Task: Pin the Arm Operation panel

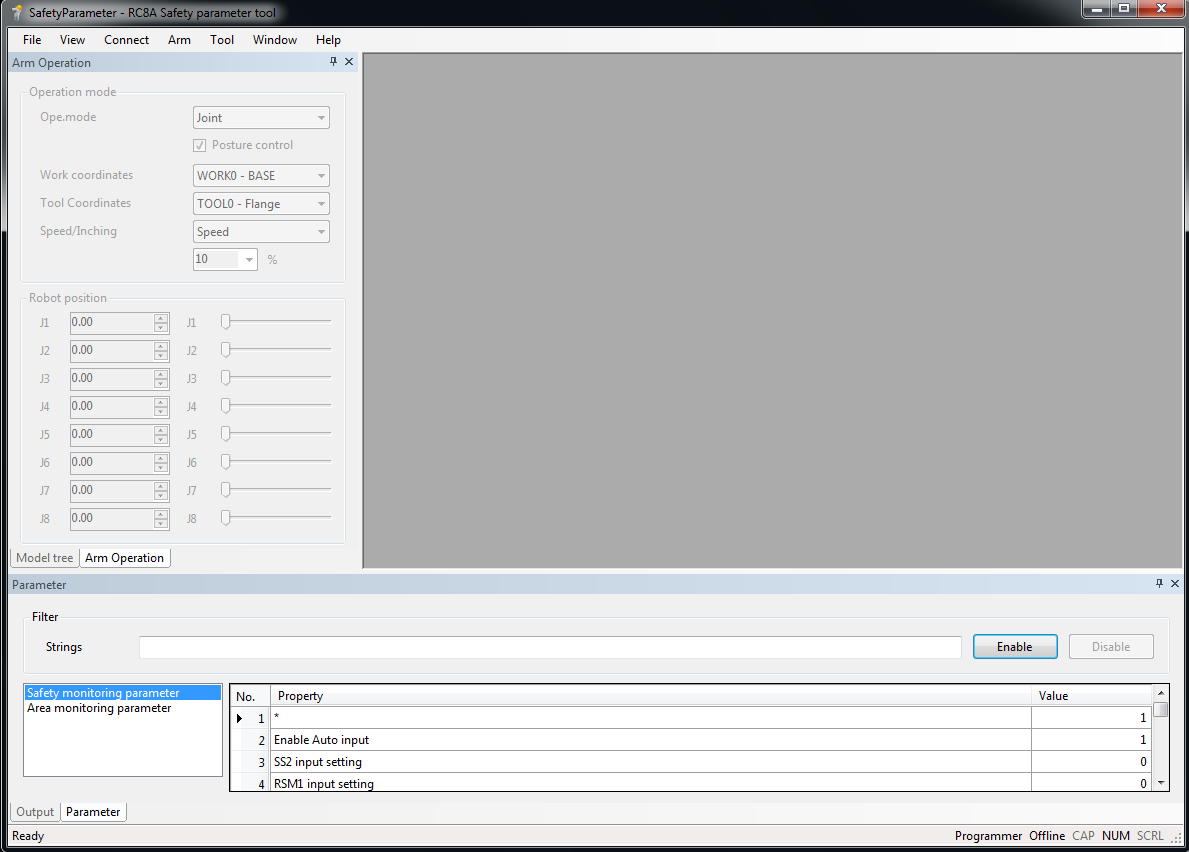Action: (x=333, y=62)
